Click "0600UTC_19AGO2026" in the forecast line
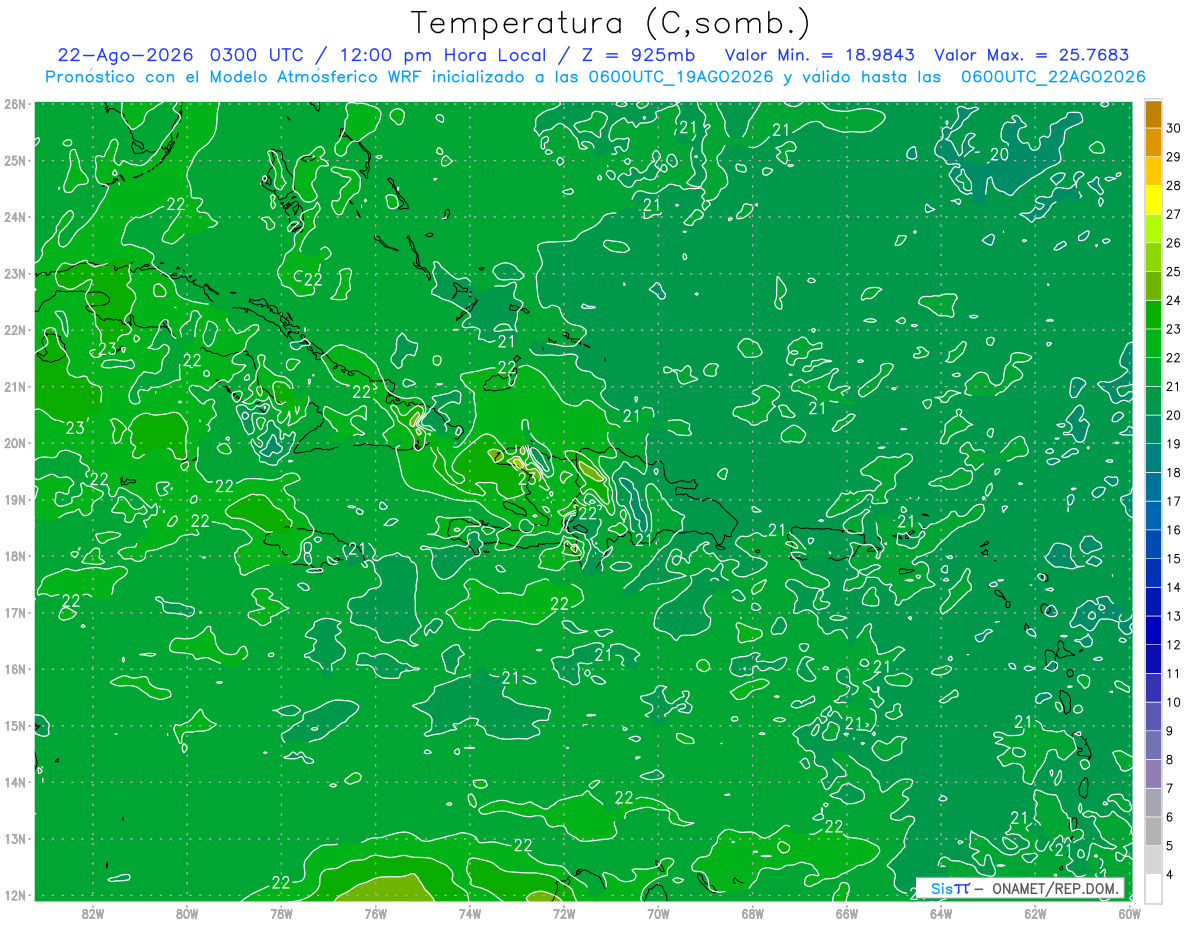1200x927 pixels. coord(678,77)
